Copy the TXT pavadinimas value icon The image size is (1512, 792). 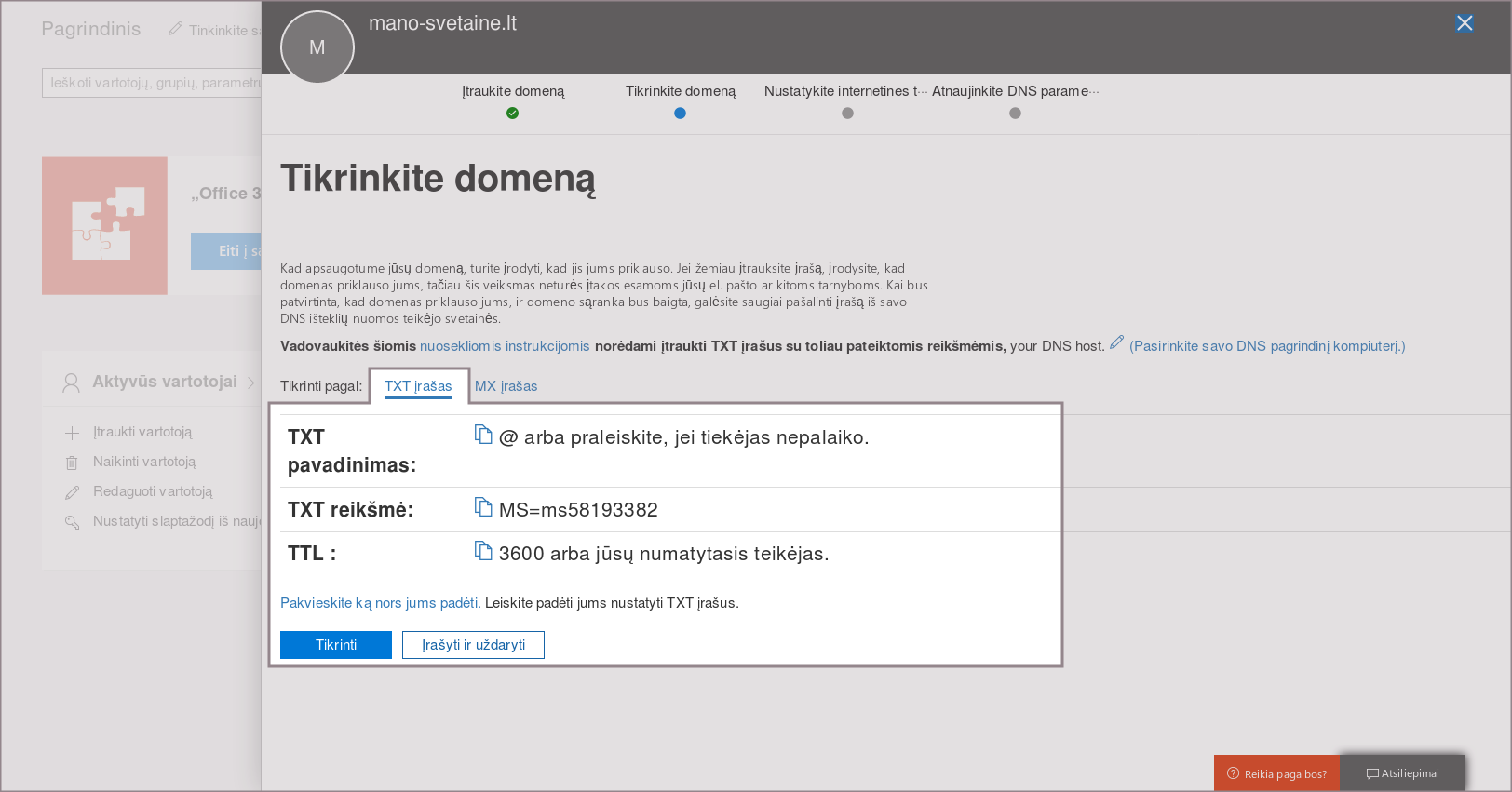tap(483, 435)
